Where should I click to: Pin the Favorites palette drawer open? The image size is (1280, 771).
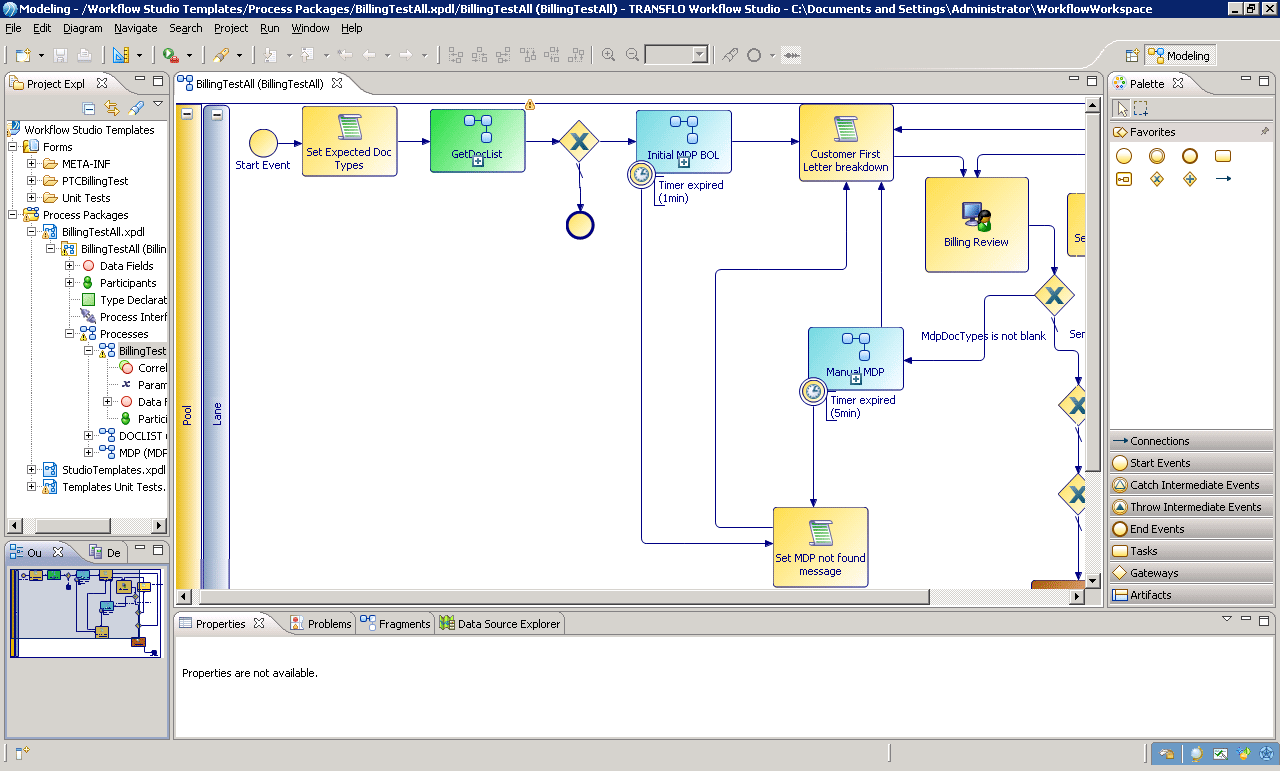[x=1265, y=131]
